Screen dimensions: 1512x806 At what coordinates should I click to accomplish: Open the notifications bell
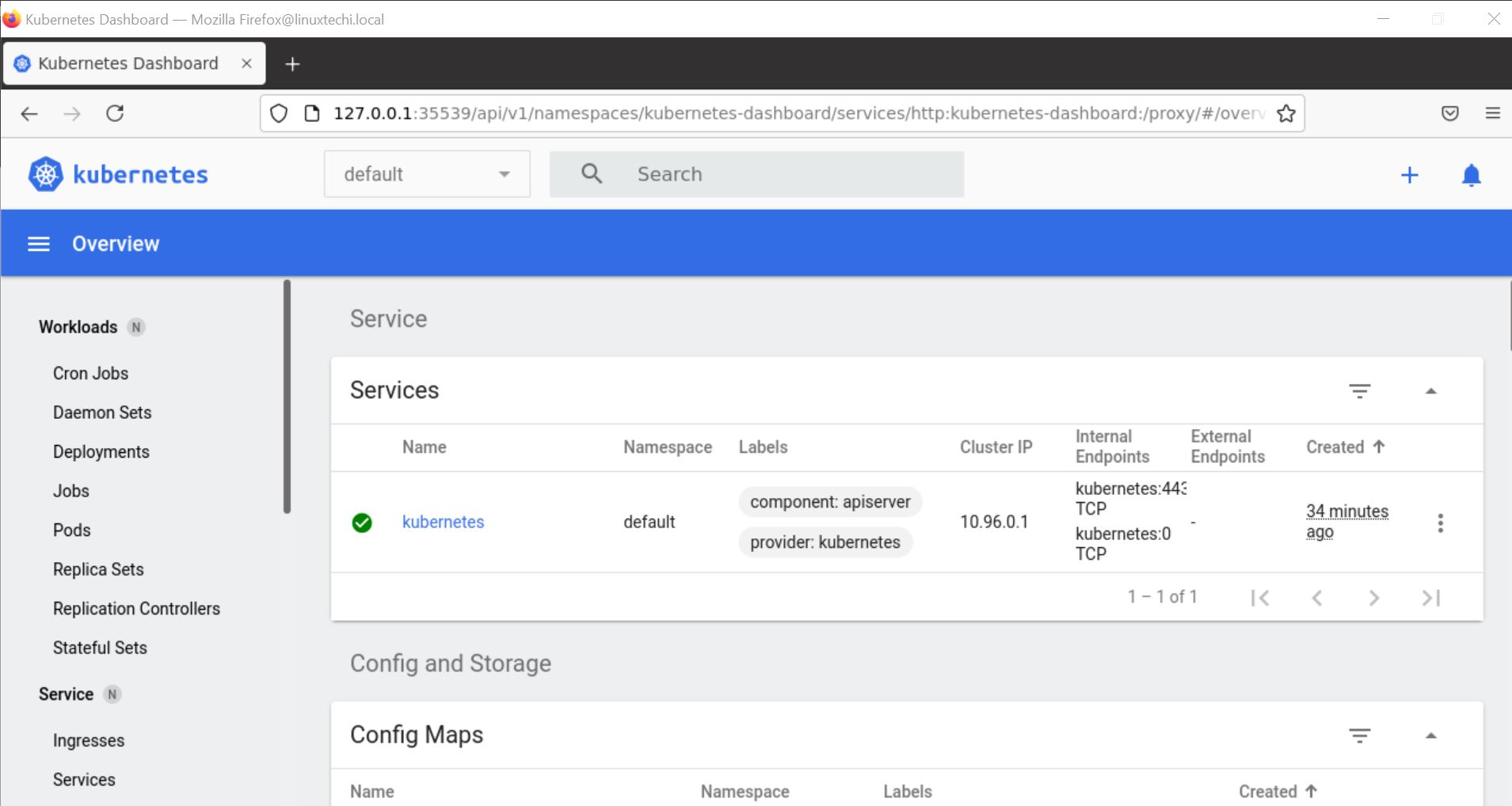[1471, 175]
